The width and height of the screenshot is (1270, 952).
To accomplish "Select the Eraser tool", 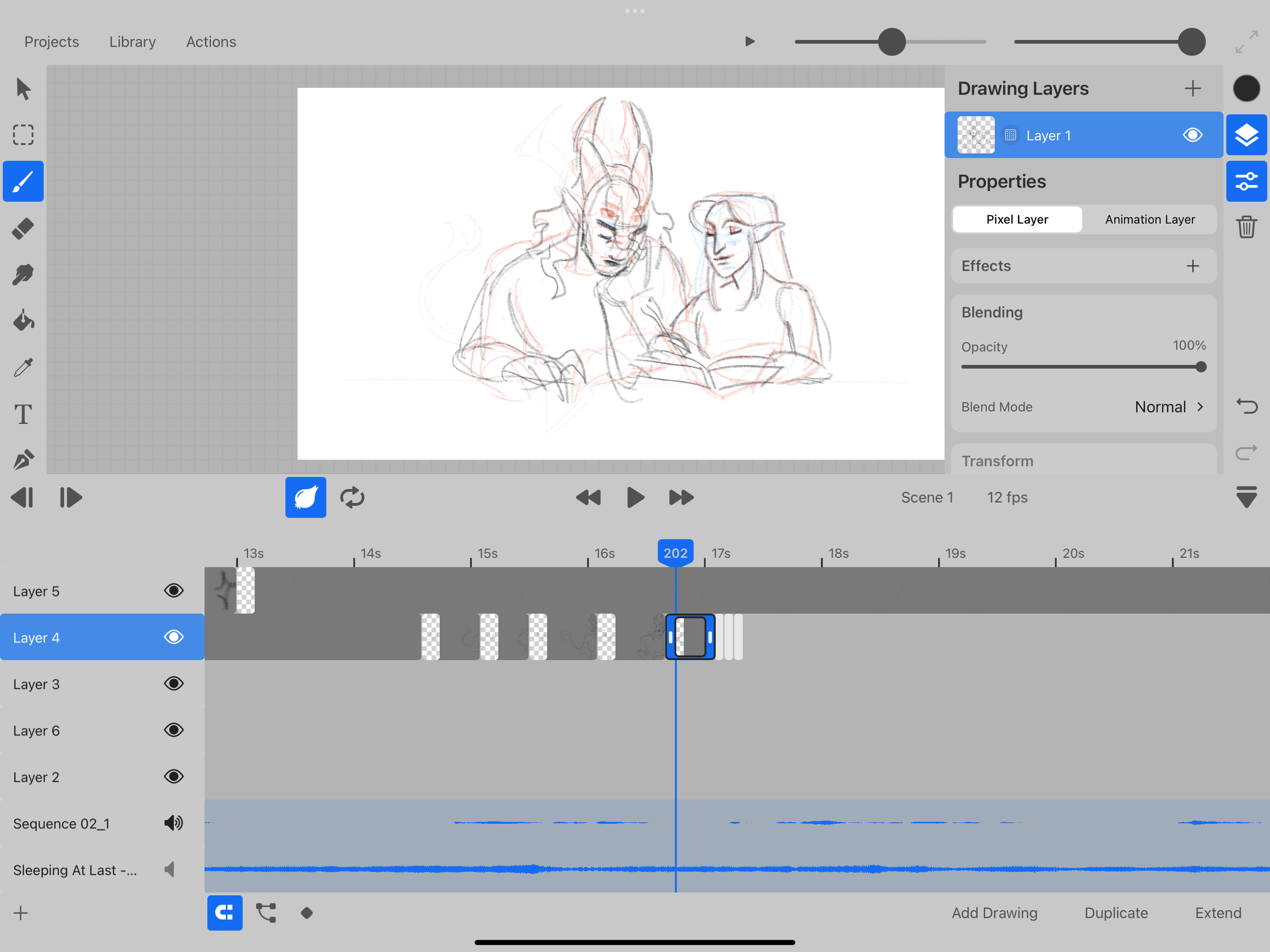I will tap(23, 229).
